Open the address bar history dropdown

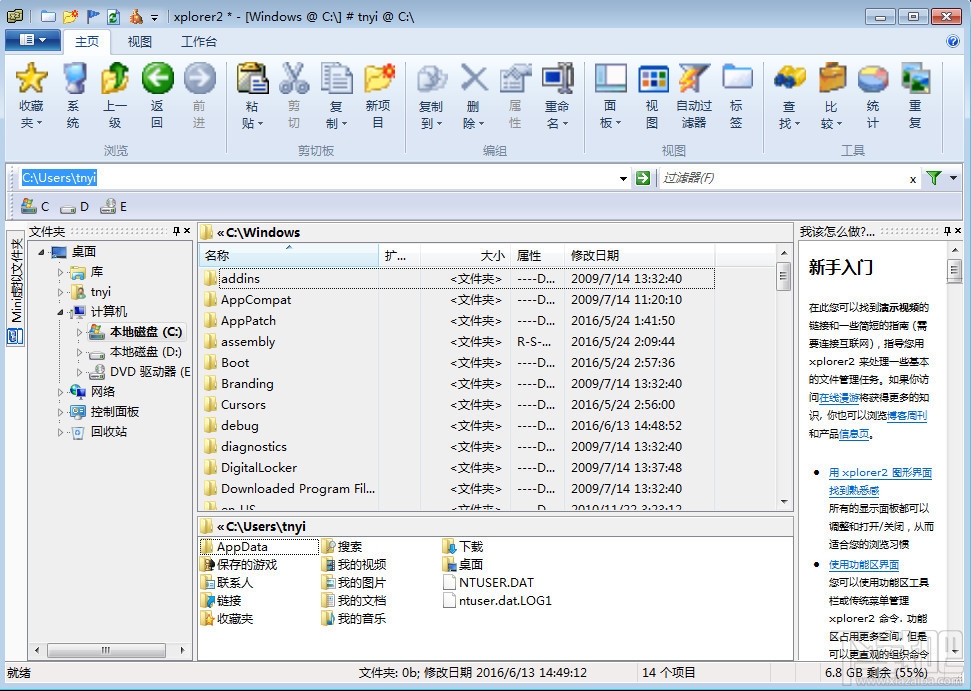click(x=623, y=178)
